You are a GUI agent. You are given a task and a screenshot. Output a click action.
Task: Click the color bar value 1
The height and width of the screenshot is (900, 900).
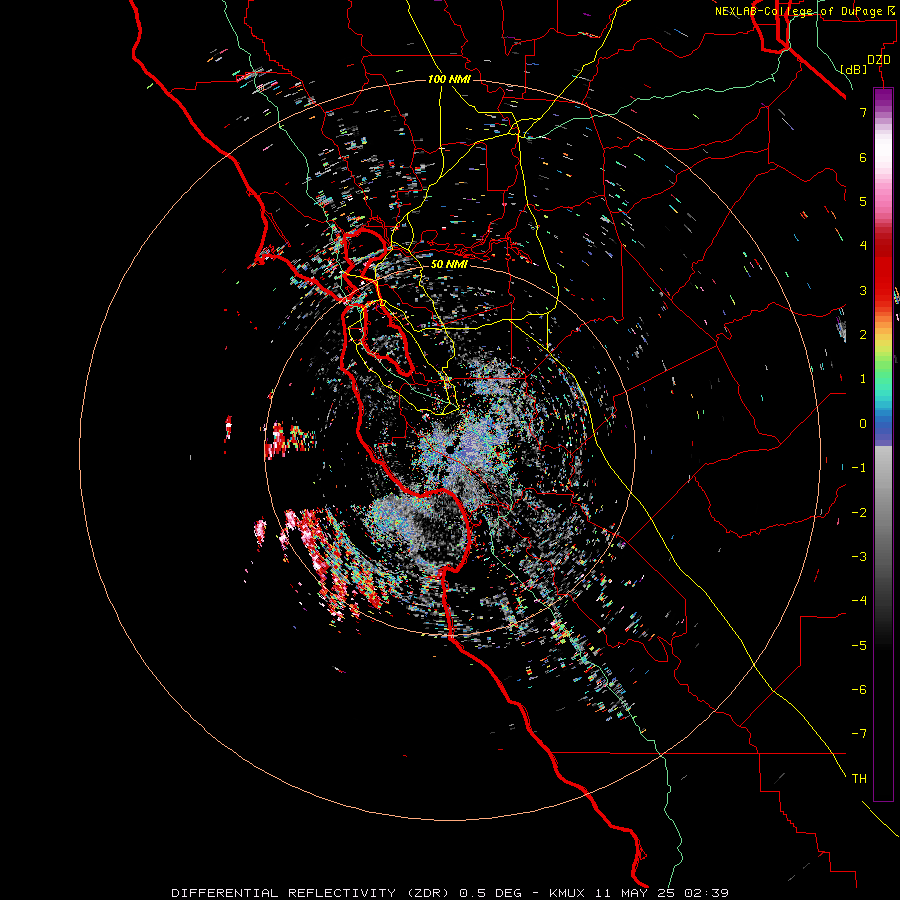(863, 379)
